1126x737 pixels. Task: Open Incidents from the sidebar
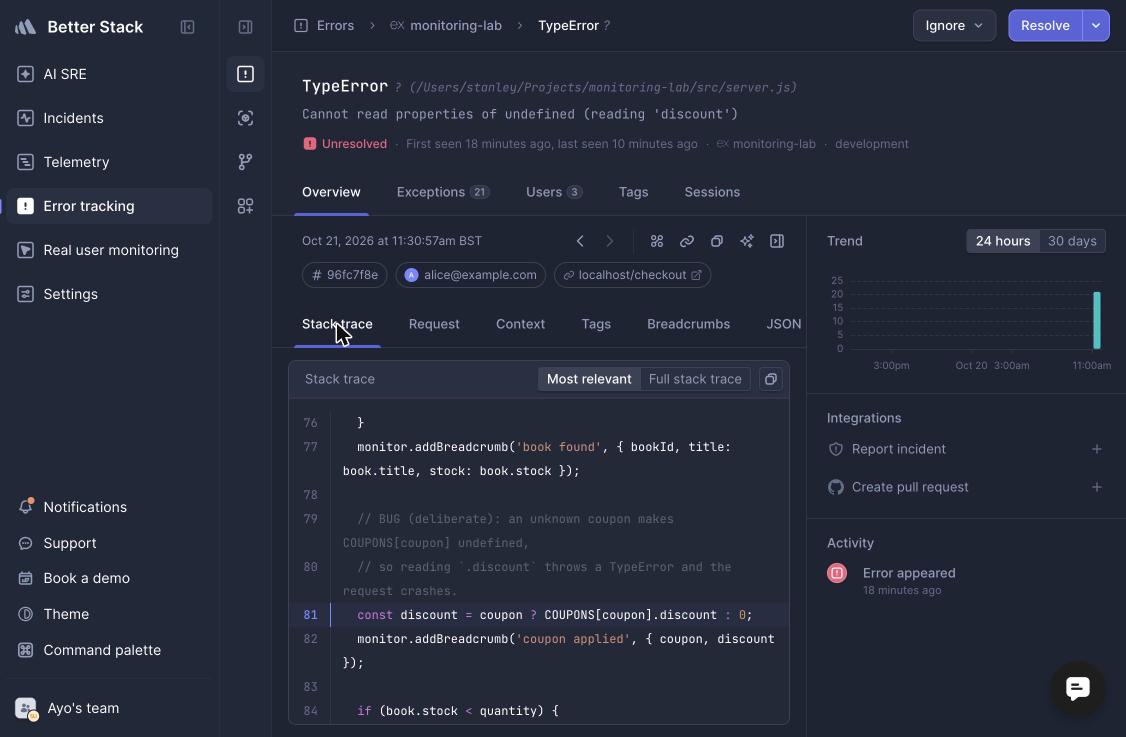109,118
